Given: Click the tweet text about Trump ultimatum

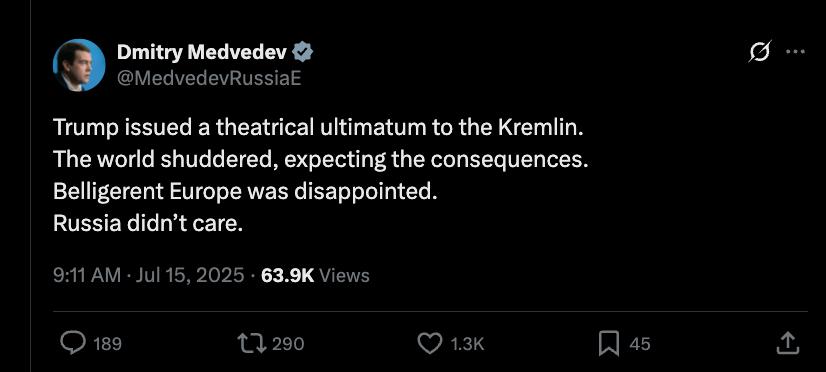Looking at the screenshot, I should 320,177.
